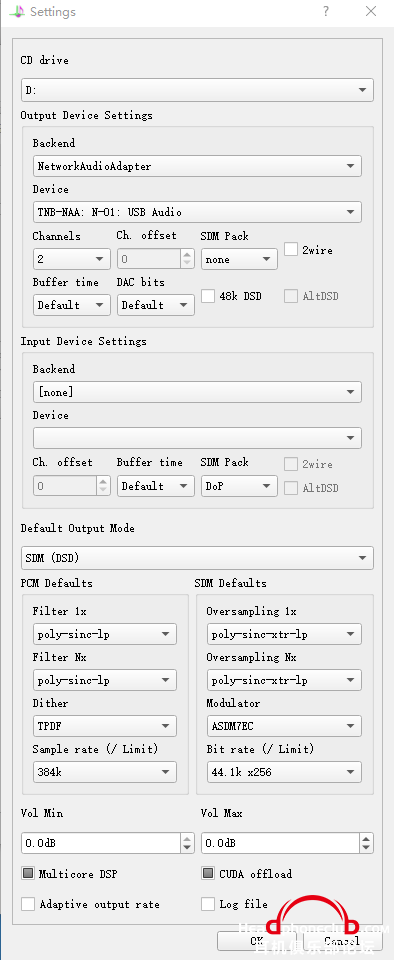
Task: Open the CD drive dropdown
Action: click(x=197, y=90)
